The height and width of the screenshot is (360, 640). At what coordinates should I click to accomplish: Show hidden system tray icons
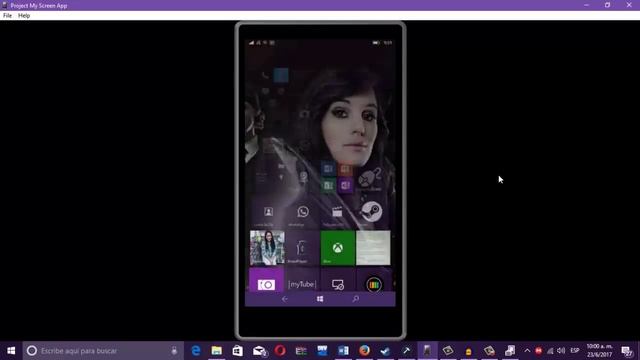click(527, 351)
